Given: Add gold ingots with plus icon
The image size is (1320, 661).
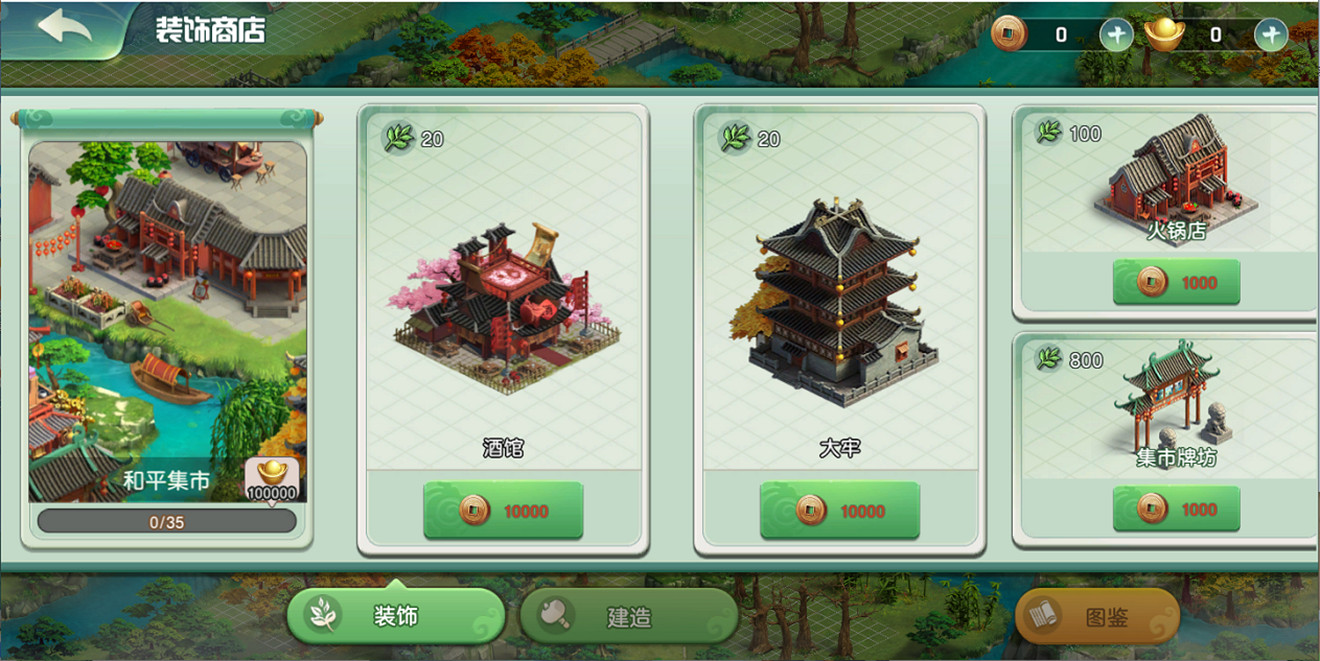Looking at the screenshot, I should pyautogui.click(x=1271, y=36).
